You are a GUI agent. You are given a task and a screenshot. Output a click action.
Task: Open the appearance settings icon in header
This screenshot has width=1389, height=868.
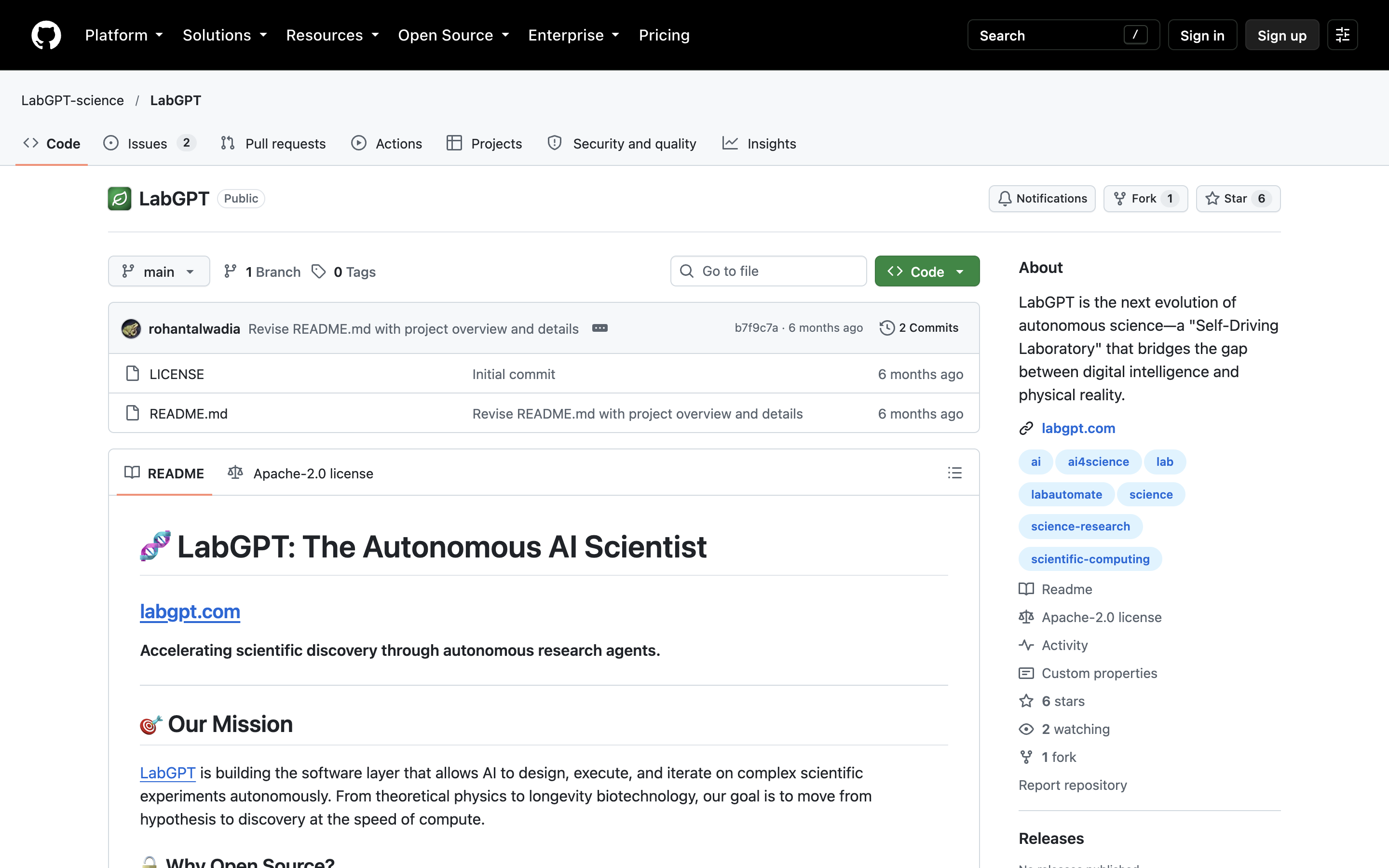[x=1342, y=35]
